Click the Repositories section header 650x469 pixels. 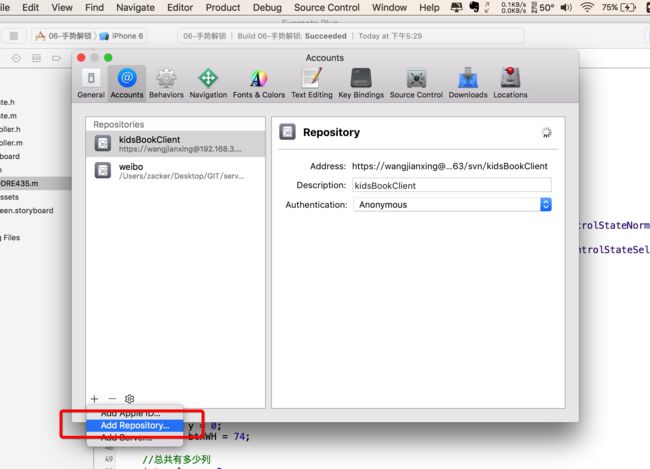click(x=119, y=124)
